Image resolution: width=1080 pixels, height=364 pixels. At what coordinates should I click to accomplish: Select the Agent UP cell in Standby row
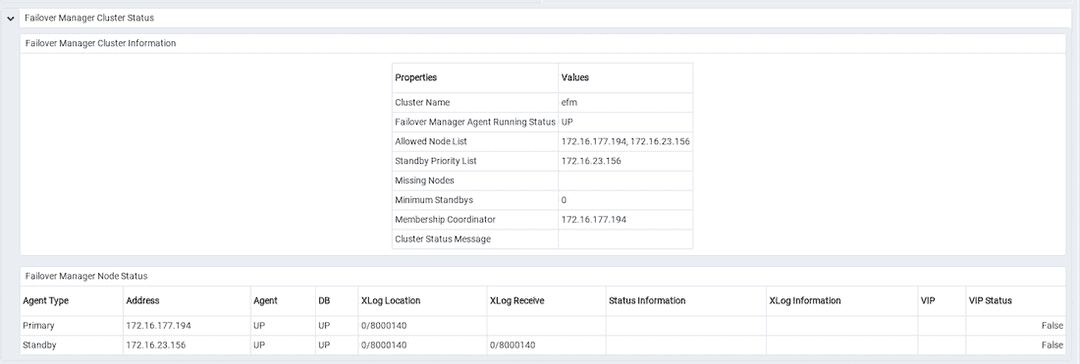(283, 345)
